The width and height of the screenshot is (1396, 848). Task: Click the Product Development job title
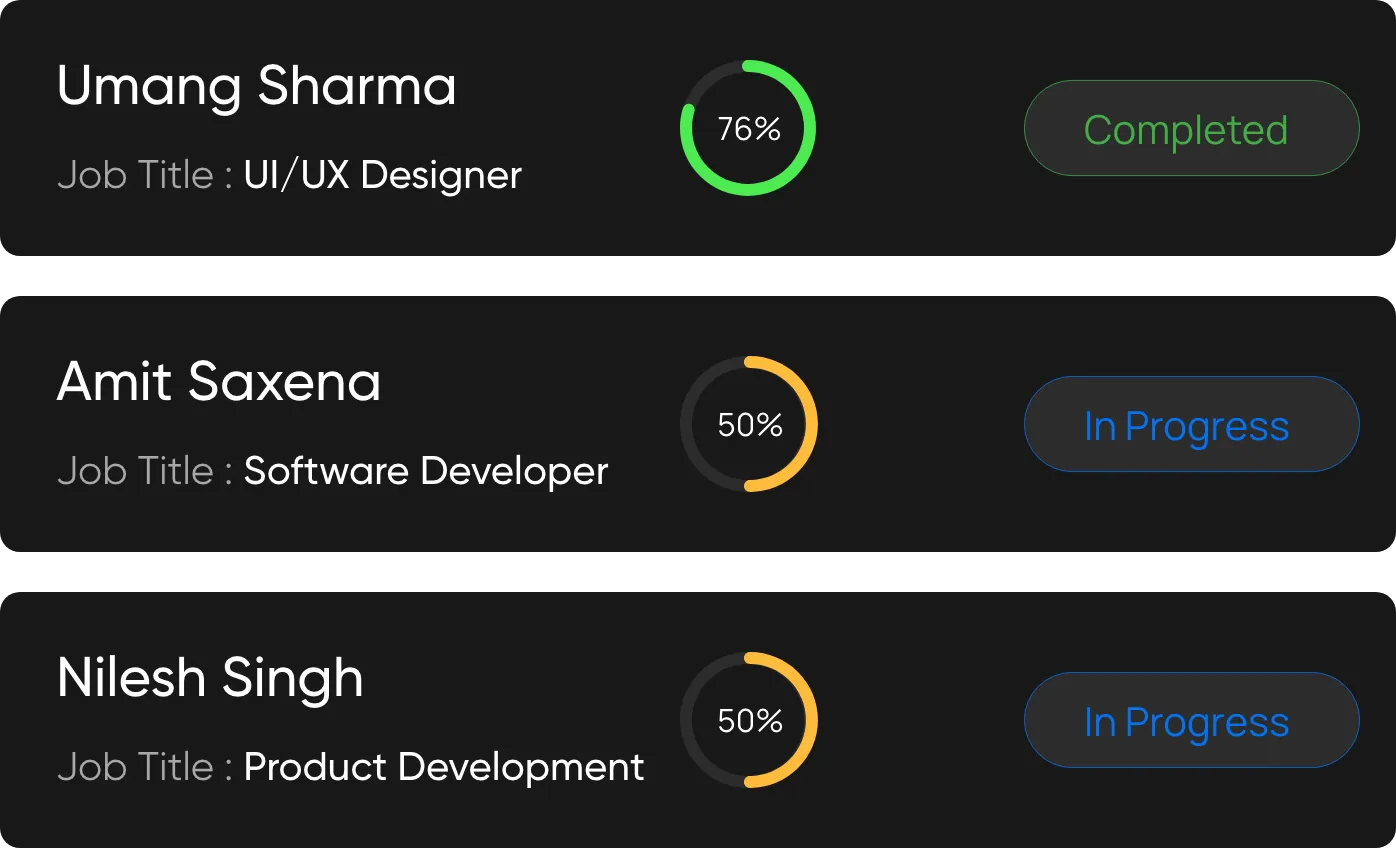(444, 767)
